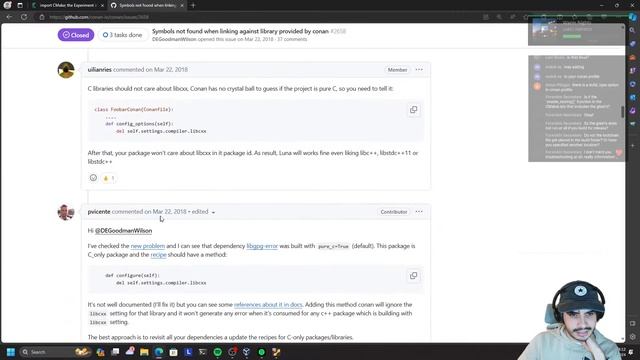This screenshot has width=640, height=360.
Task: Copy the FoobarConan code block
Action: (413, 110)
